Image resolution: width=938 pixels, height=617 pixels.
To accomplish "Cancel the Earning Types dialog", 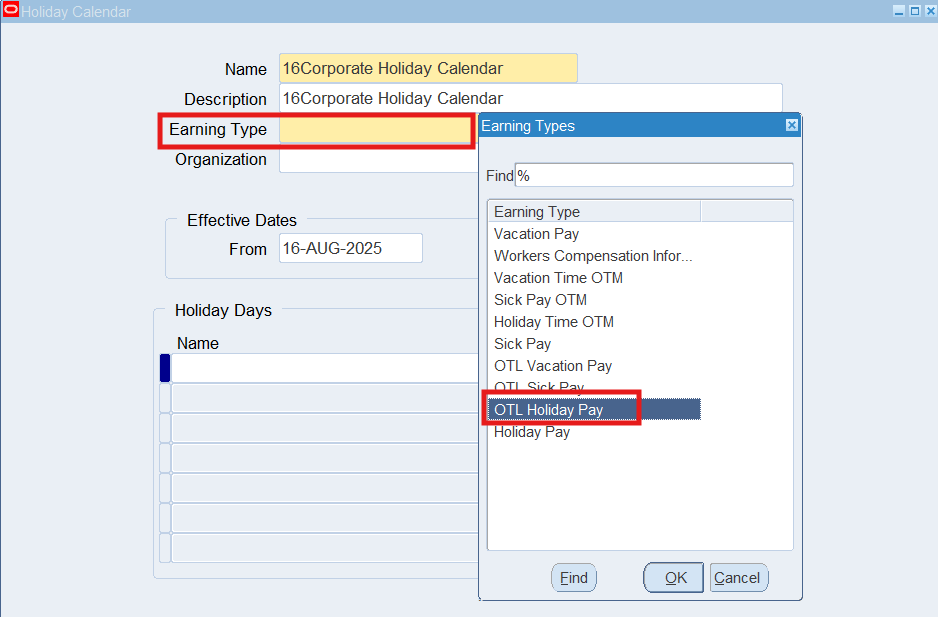I will point(738,578).
